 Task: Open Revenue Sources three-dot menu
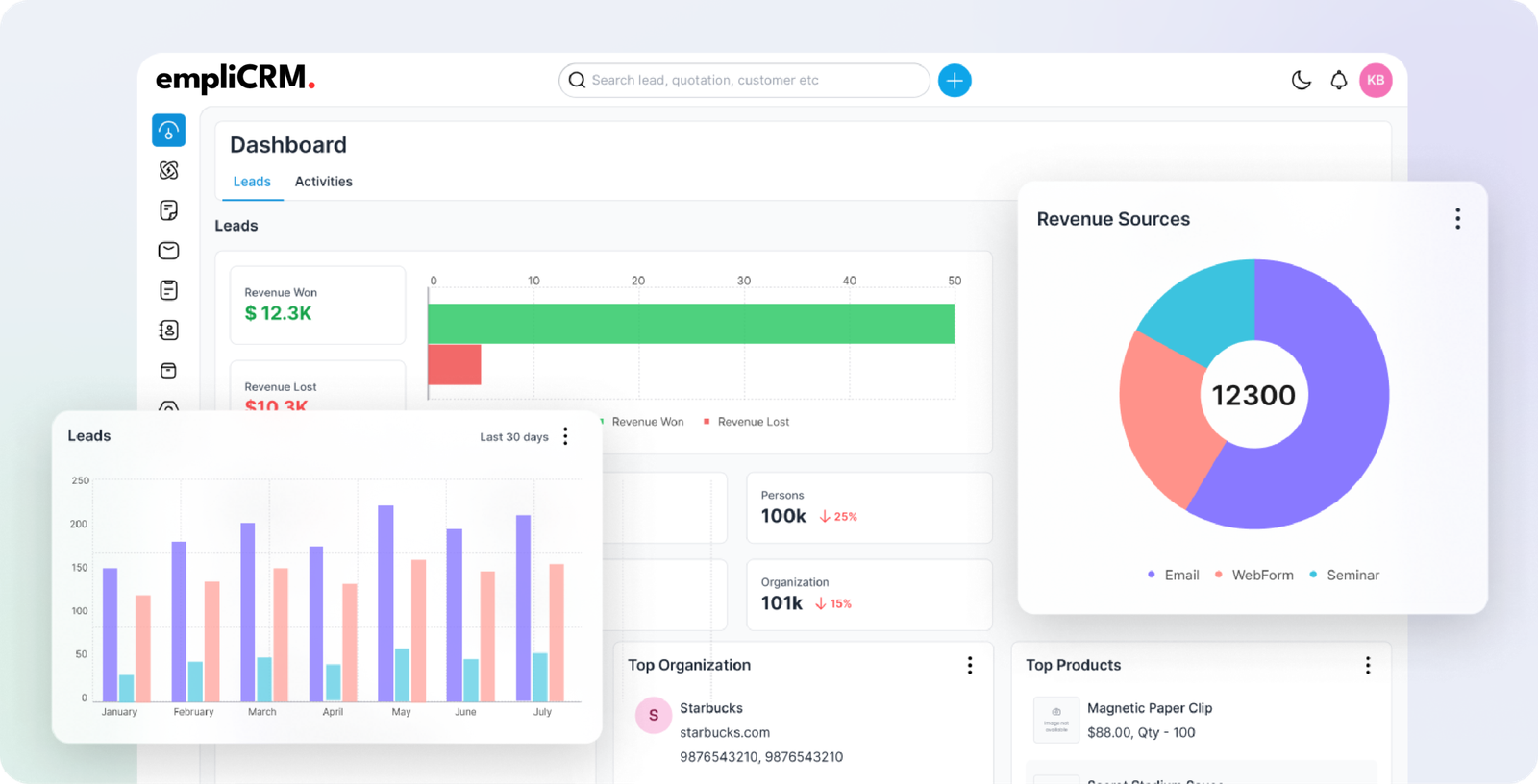coord(1457,219)
